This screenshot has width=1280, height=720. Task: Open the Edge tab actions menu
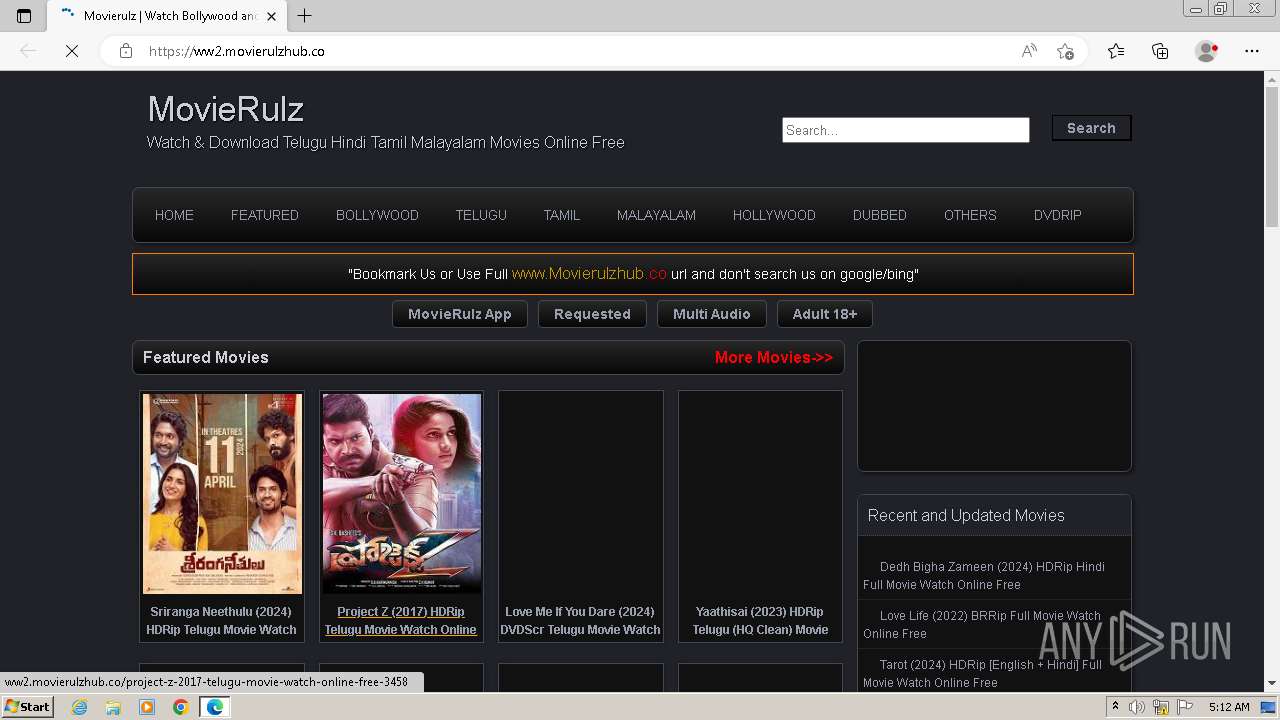click(24, 16)
